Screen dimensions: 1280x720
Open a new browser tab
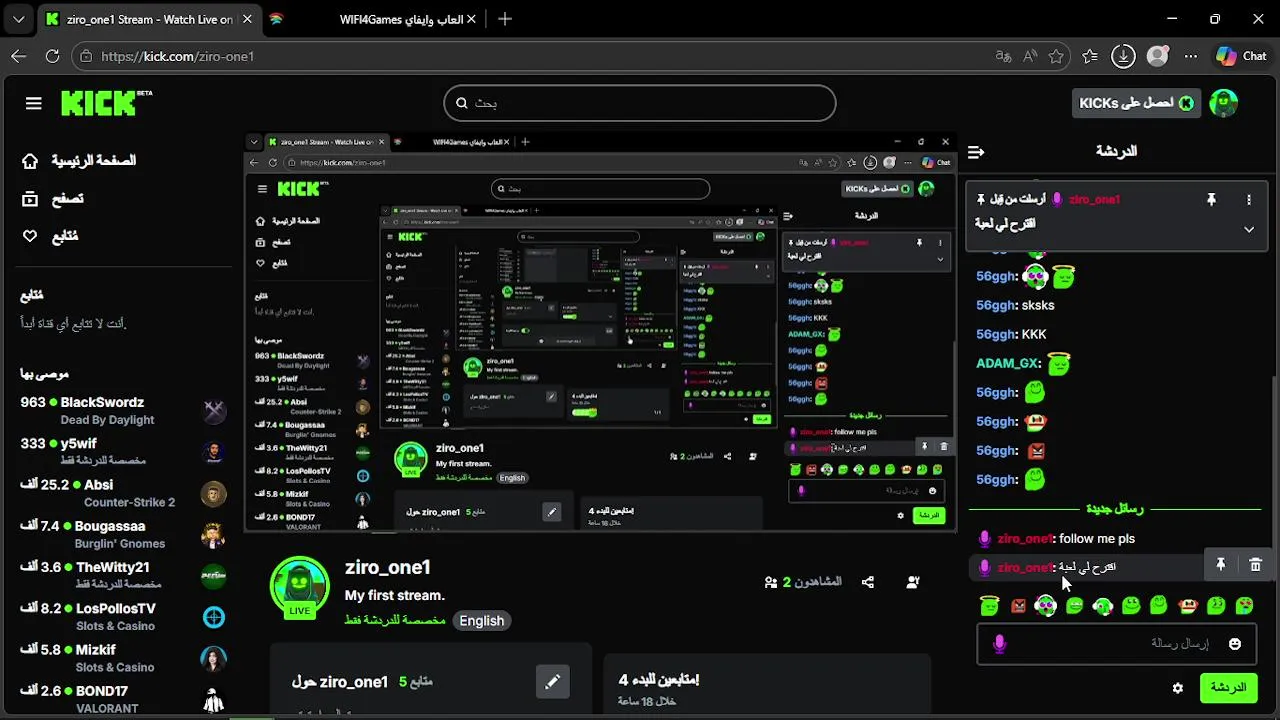(505, 19)
